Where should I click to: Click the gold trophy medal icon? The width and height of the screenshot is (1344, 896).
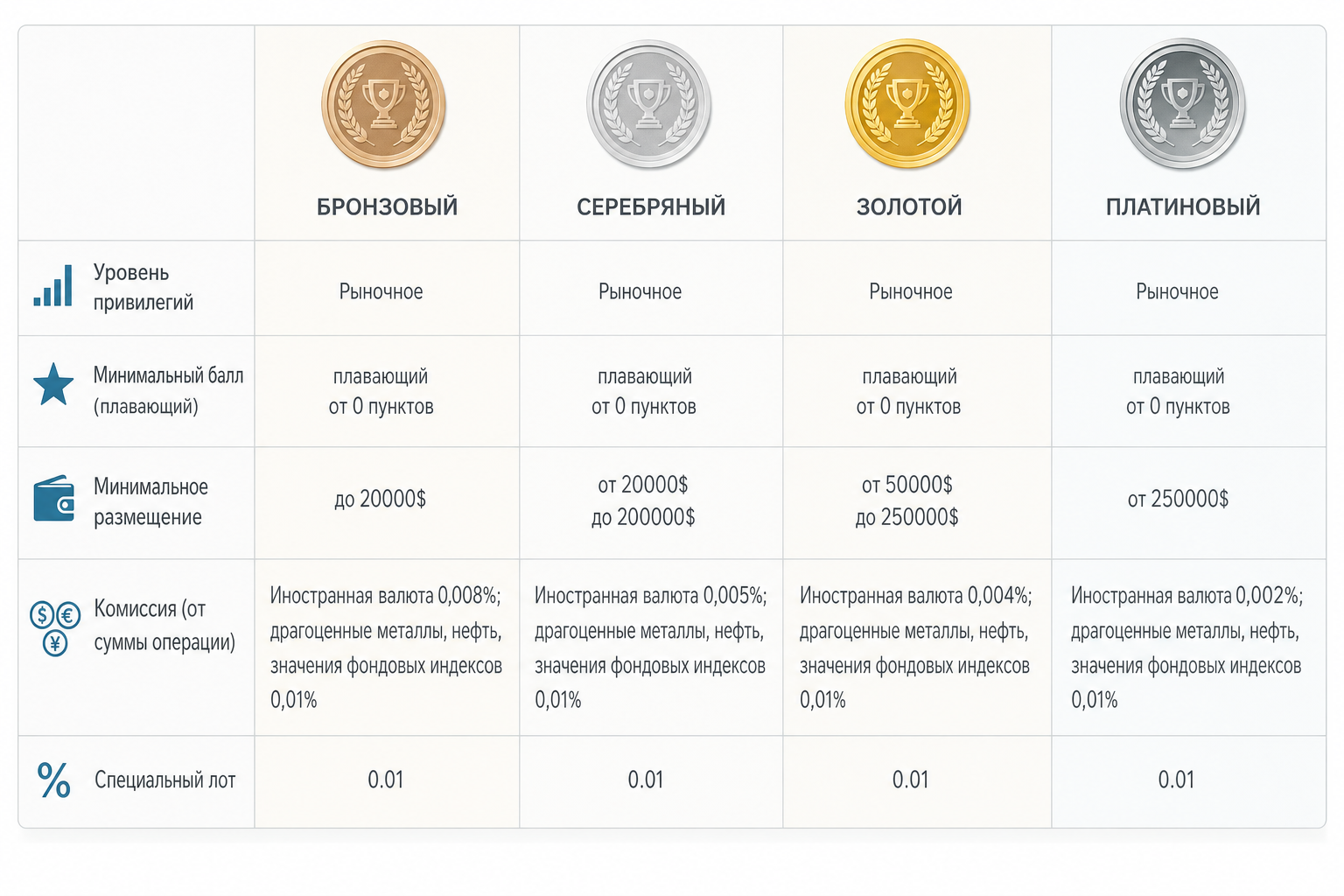(907, 103)
